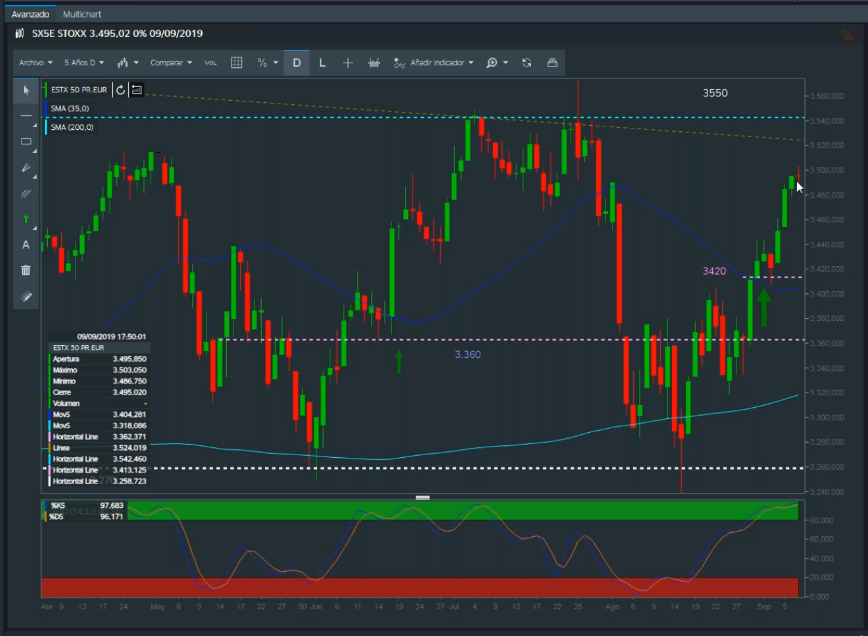This screenshot has width=868, height=636.
Task: Click the add indicator sparkle icon
Action: (x=399, y=63)
